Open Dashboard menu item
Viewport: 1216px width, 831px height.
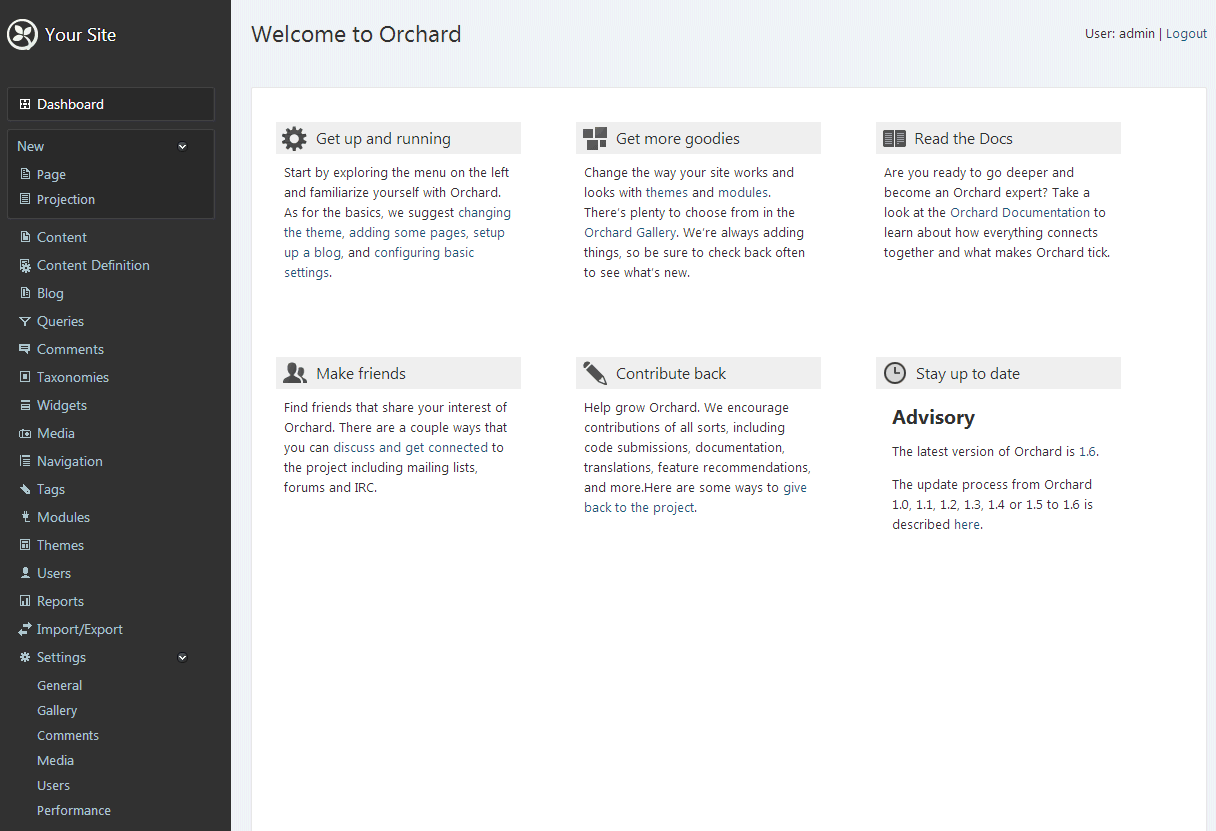pos(111,104)
